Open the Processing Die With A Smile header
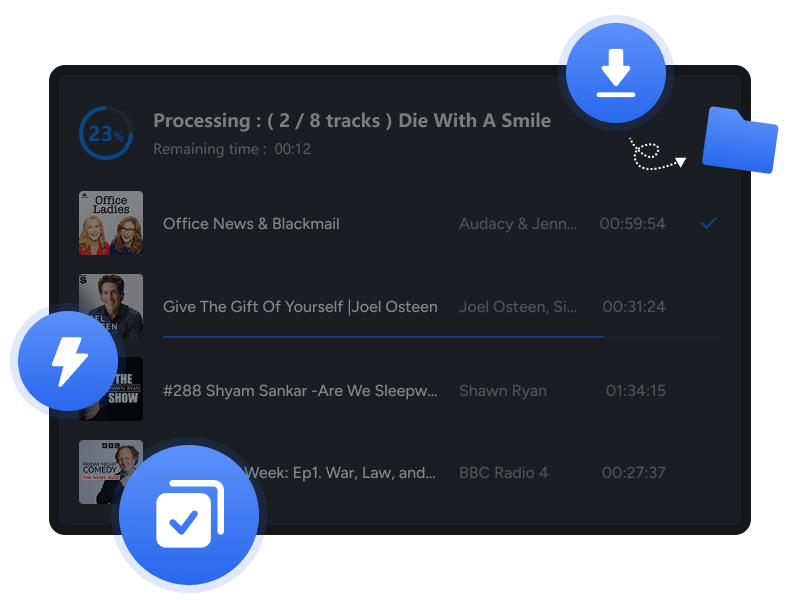 tap(352, 120)
